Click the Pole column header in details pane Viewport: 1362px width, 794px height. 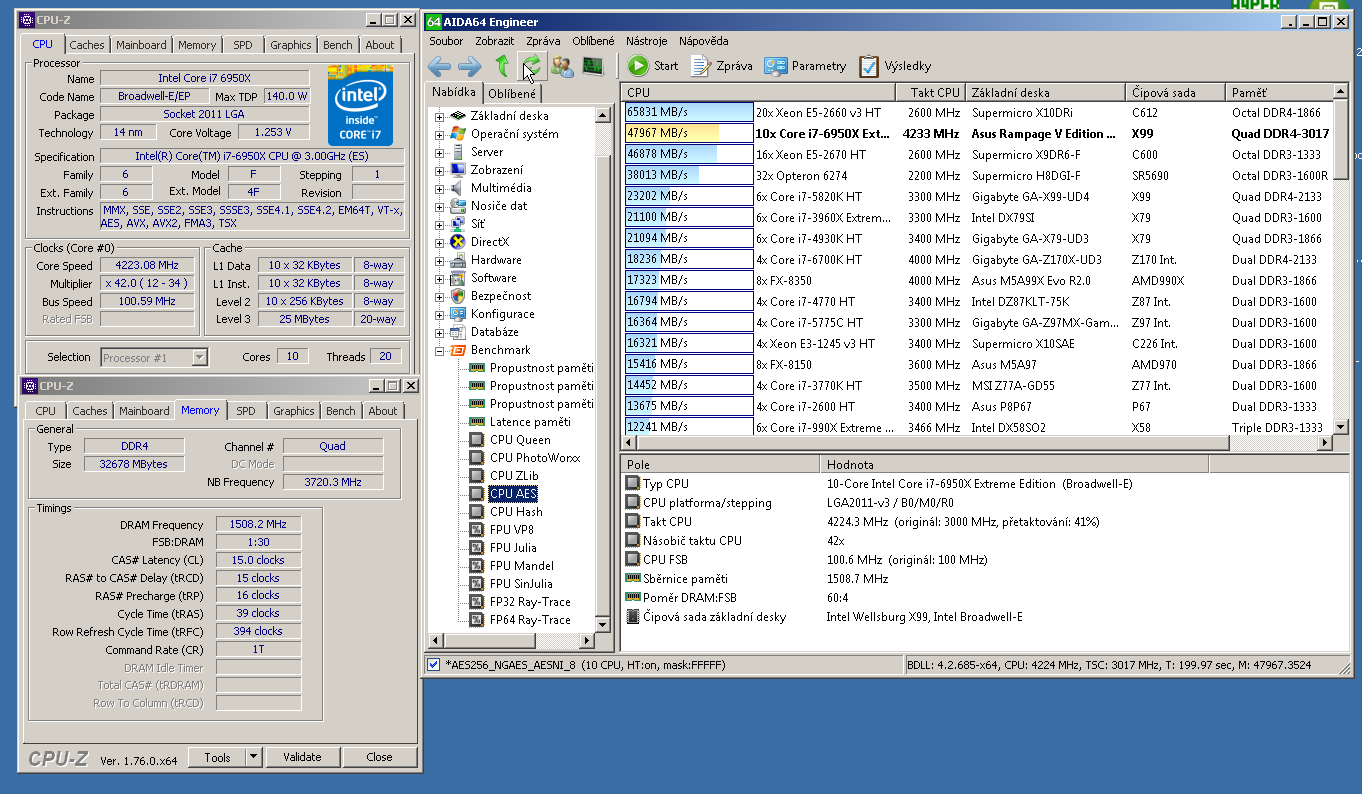[x=721, y=465]
